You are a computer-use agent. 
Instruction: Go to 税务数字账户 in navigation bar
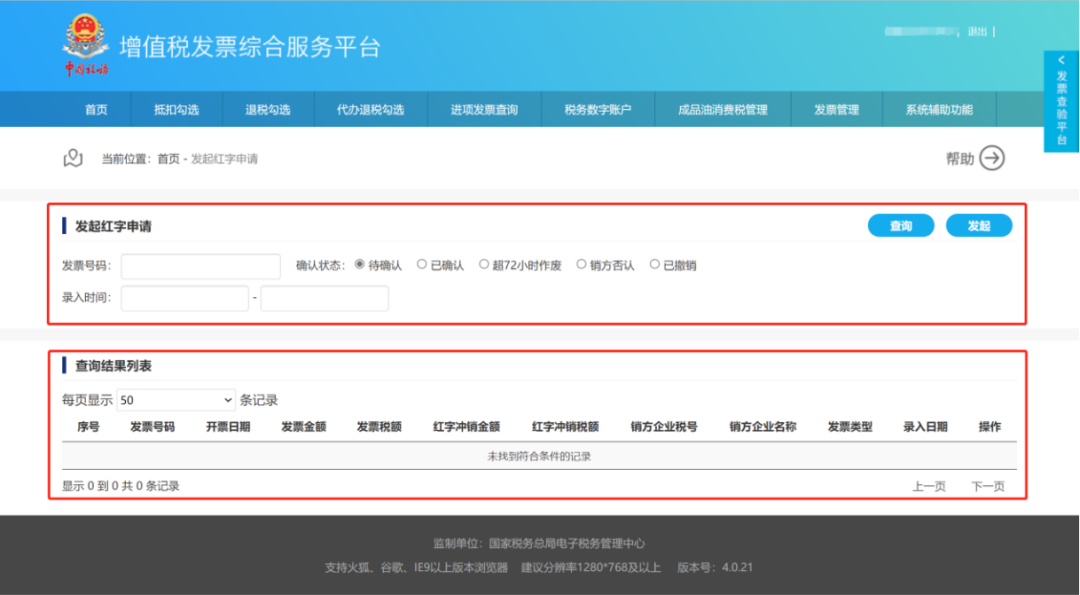click(x=598, y=110)
